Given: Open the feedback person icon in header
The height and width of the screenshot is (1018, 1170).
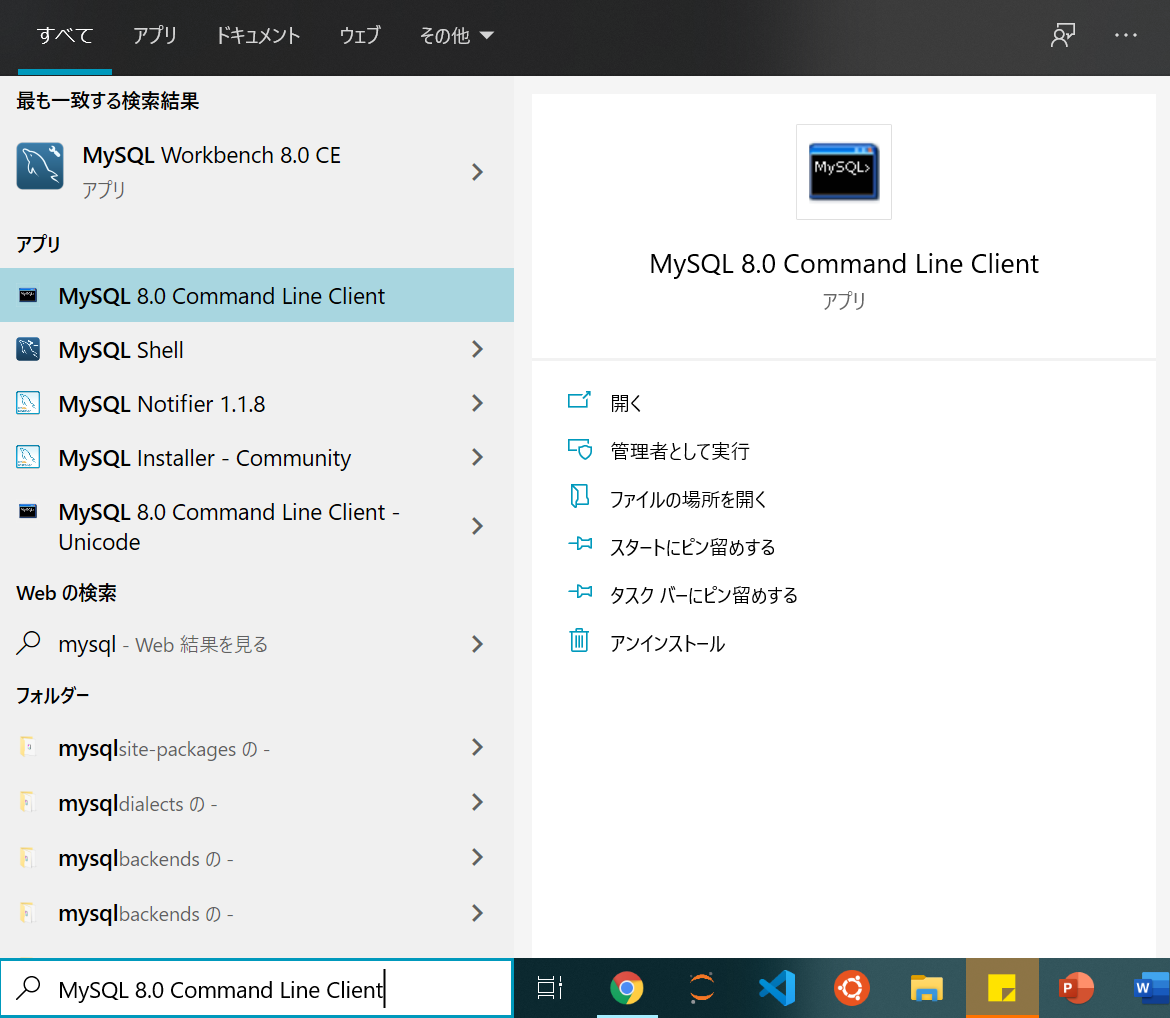Looking at the screenshot, I should (x=1063, y=35).
